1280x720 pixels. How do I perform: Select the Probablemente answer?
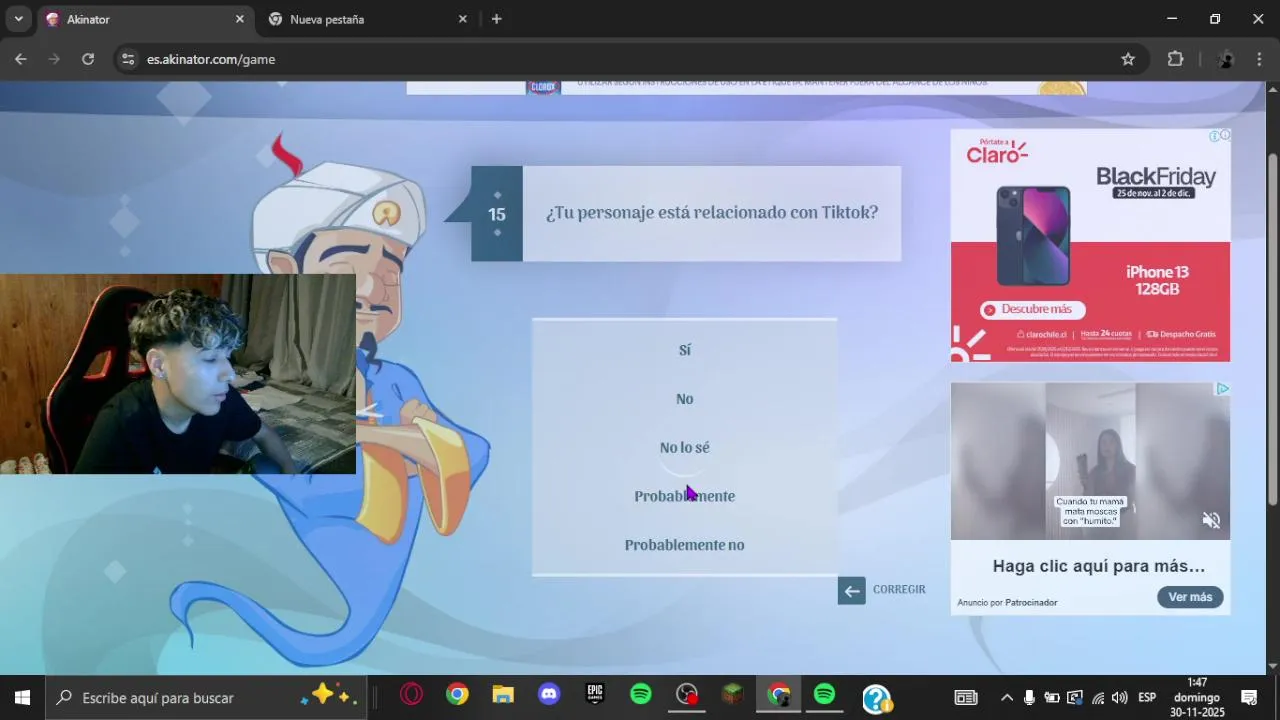coord(684,496)
